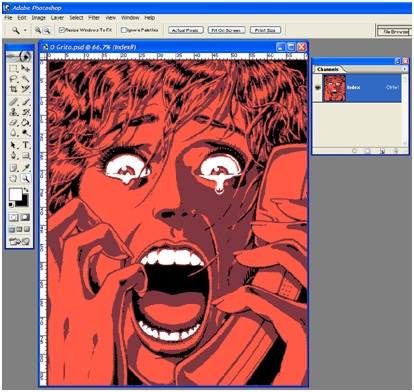Viewport: 414px width, 392px height.
Task: Select the Blur tool
Action: click(14, 133)
